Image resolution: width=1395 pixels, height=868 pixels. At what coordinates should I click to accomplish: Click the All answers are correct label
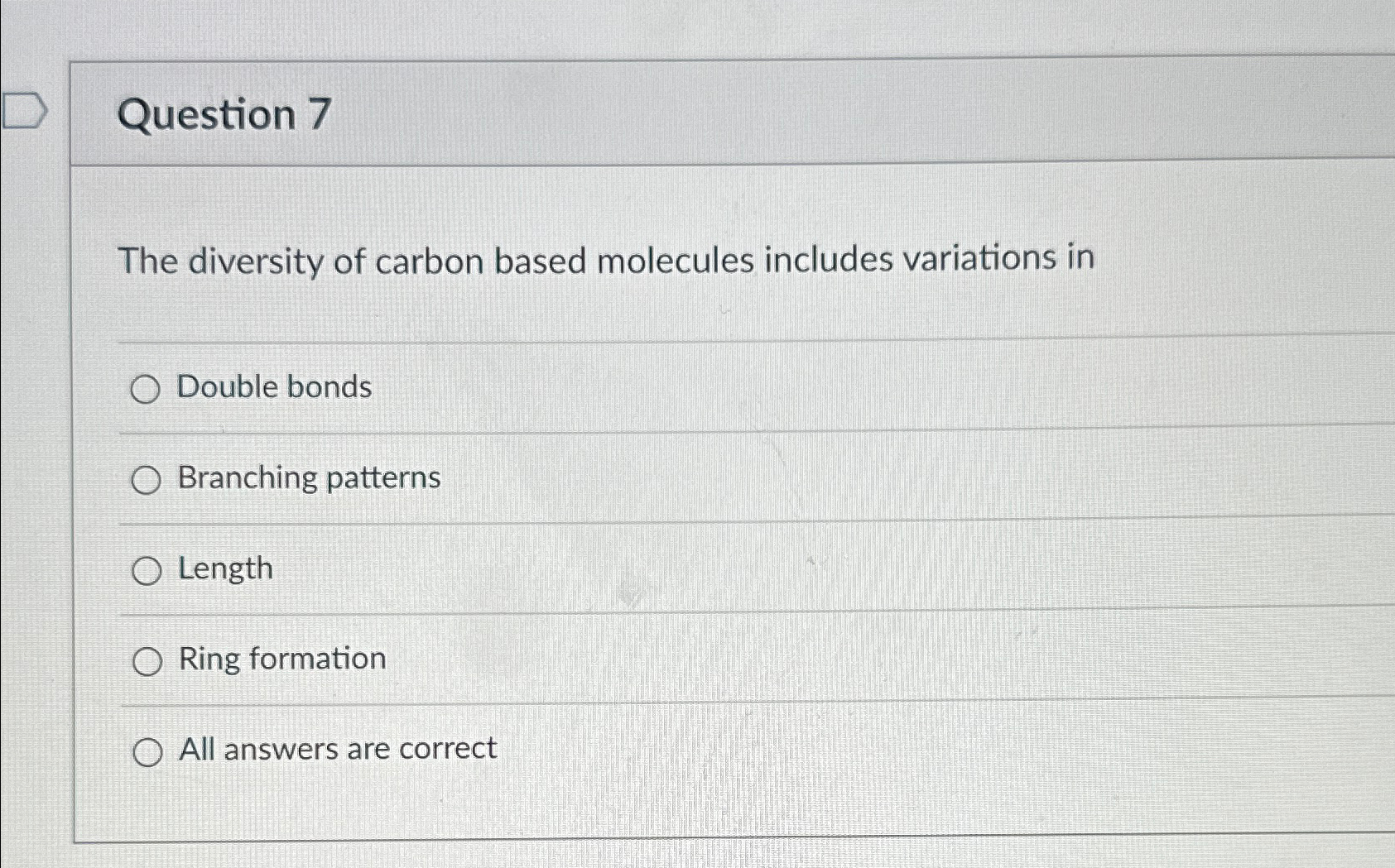[x=336, y=749]
